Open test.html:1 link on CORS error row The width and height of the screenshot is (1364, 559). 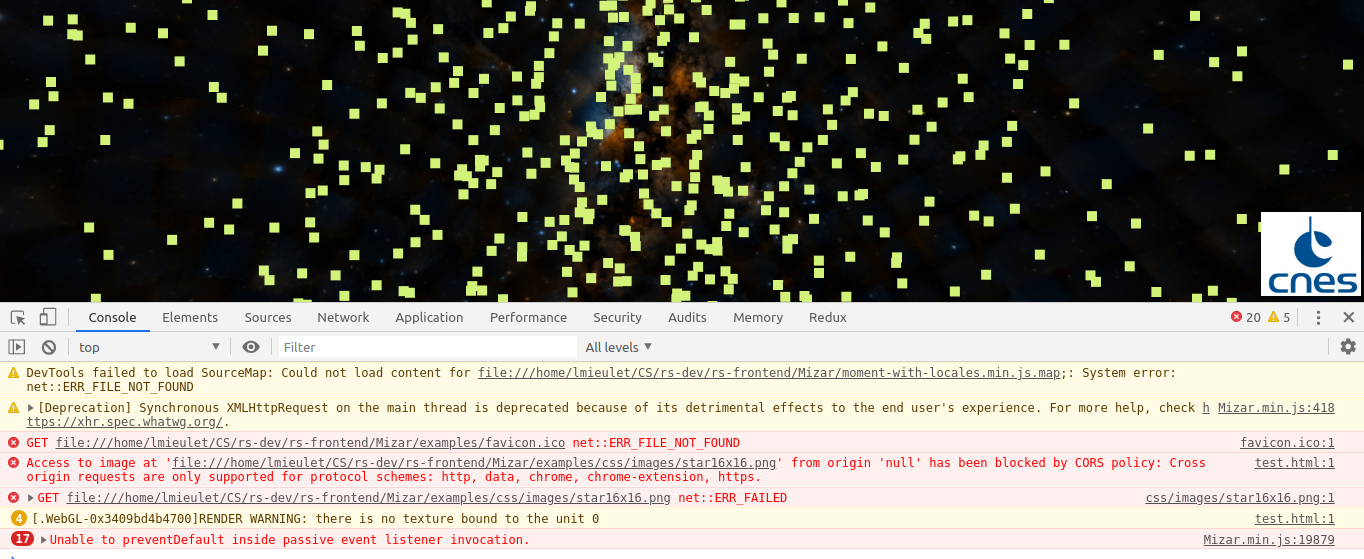(1295, 463)
